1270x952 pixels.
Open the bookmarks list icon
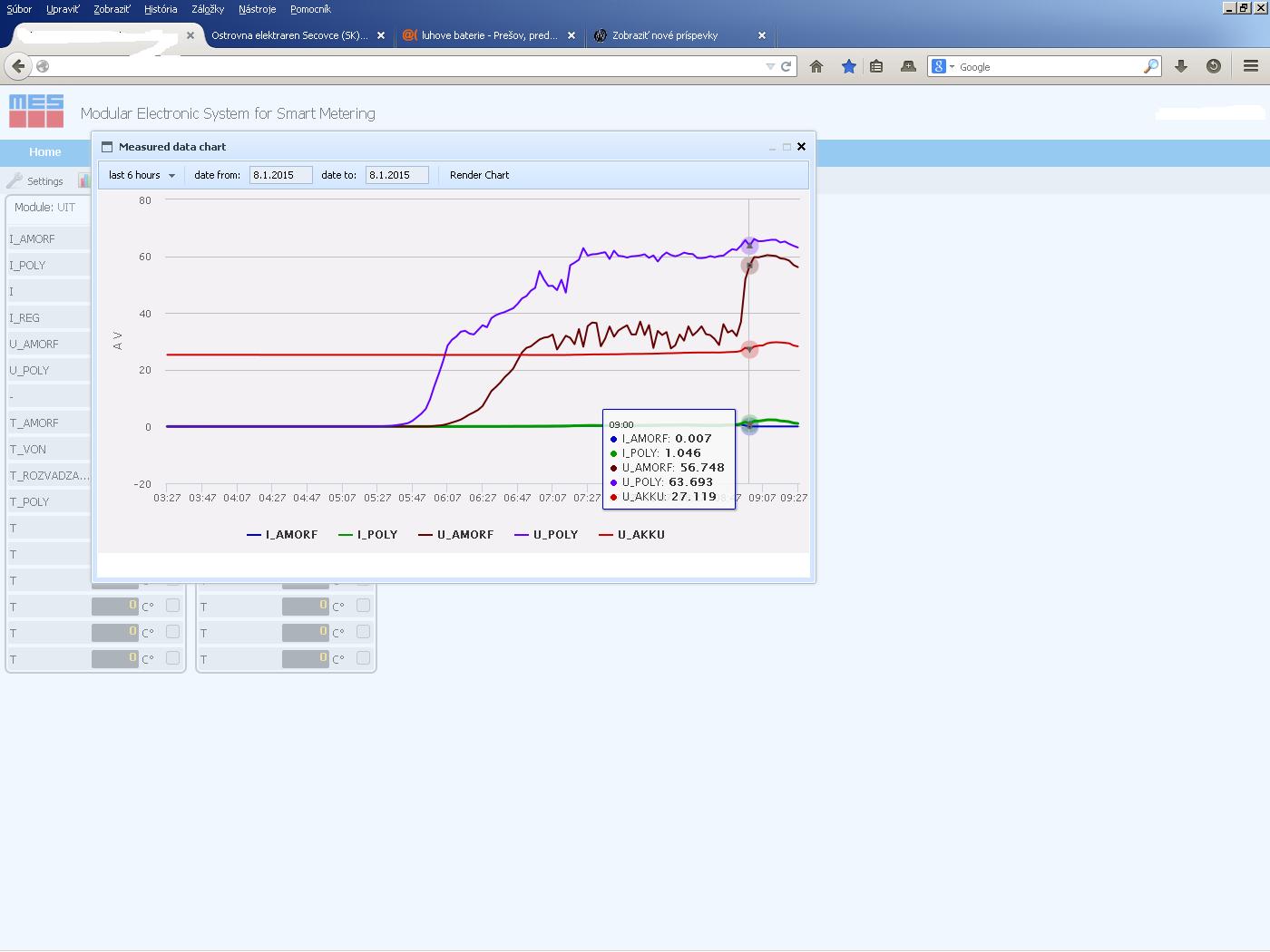[x=876, y=66]
